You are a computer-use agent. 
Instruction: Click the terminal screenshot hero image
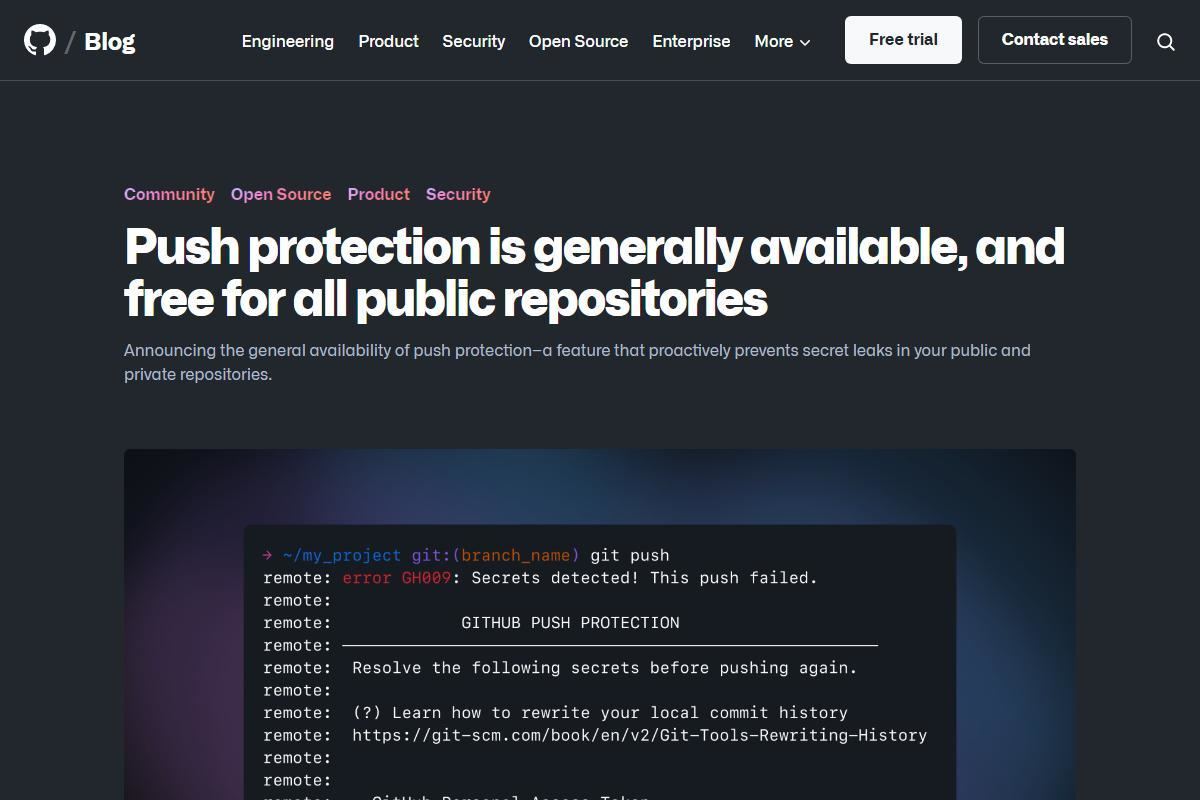coord(600,624)
